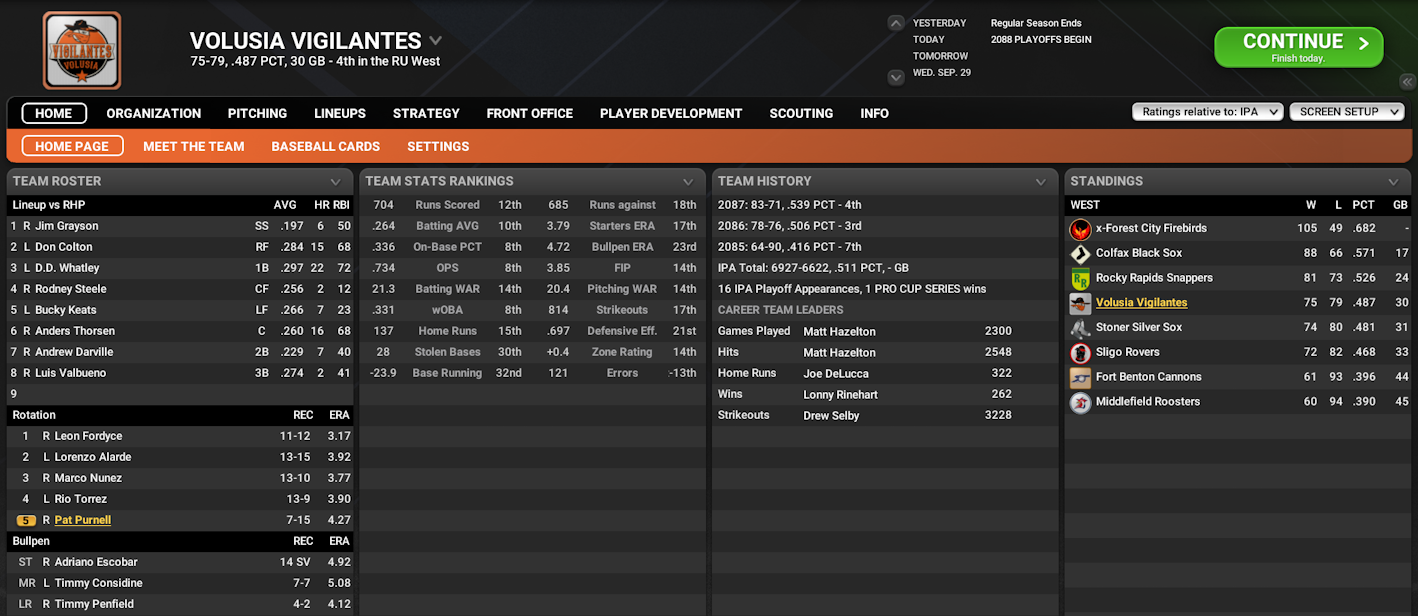The height and width of the screenshot is (616, 1418).
Task: Click the Rocky Rapids Snappers team logo
Action: (x=1080, y=278)
